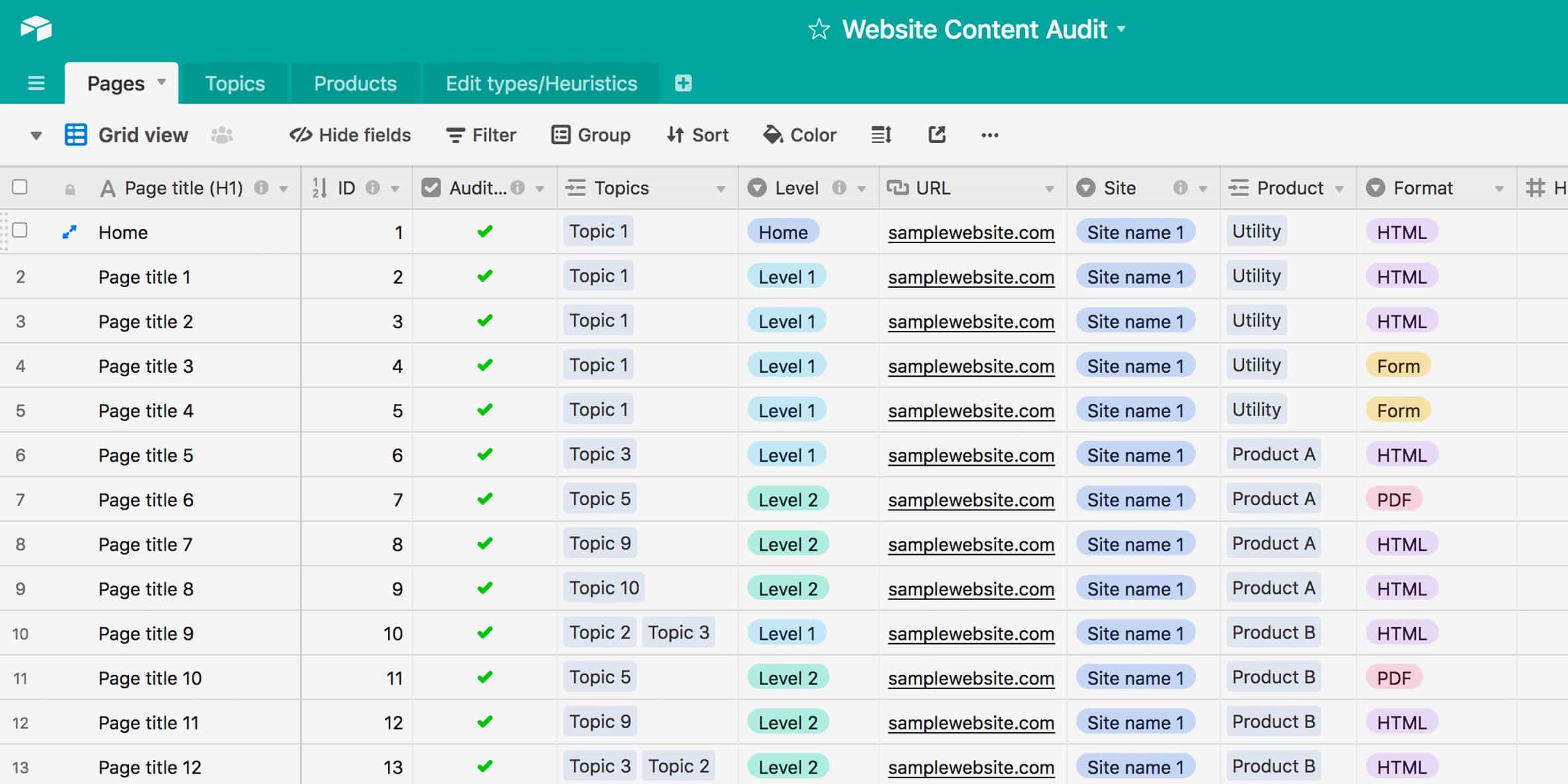Switch to the Products tab
Viewport: 1568px width, 784px height.
[355, 83]
